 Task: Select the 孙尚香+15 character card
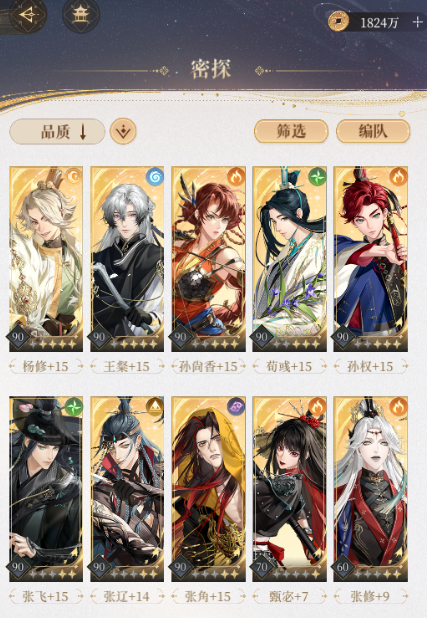pos(208,259)
